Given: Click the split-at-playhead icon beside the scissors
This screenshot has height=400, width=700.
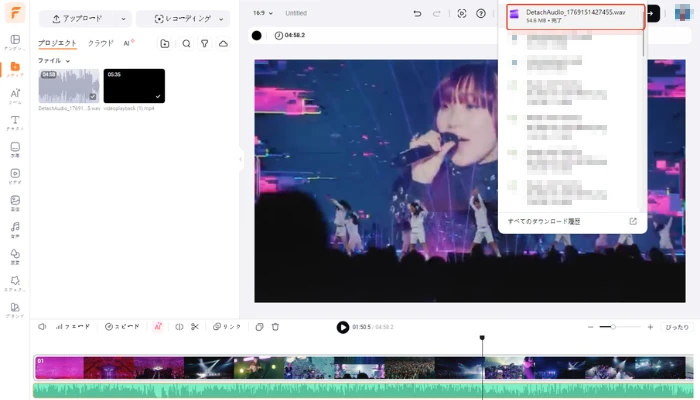Looking at the screenshot, I should [179, 327].
